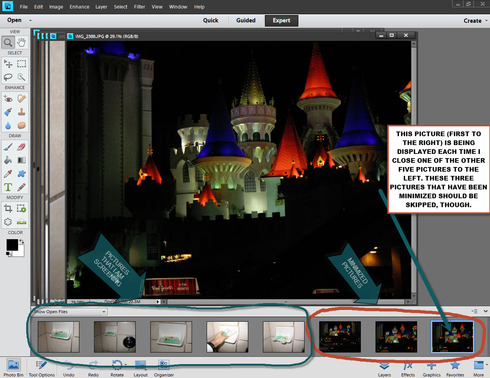Image resolution: width=490 pixels, height=378 pixels.
Task: Select the Paint Bucket tool
Action: 8,160
